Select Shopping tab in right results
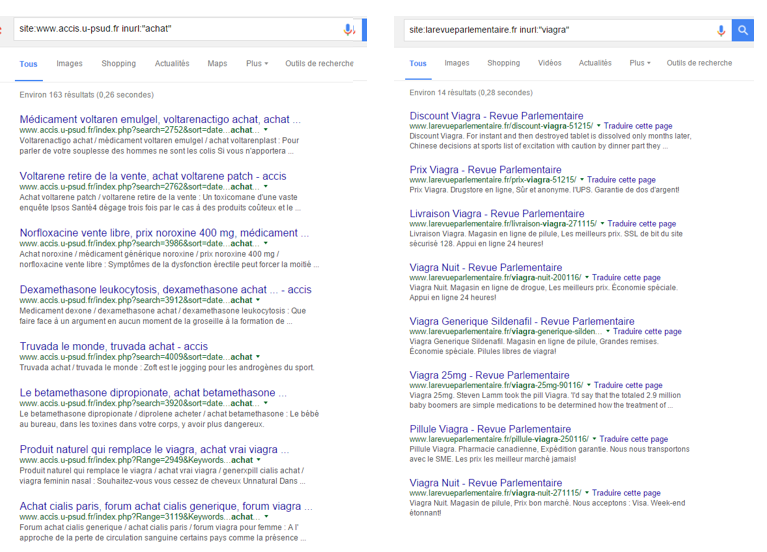Image resolution: width=767 pixels, height=552 pixels. click(x=503, y=63)
